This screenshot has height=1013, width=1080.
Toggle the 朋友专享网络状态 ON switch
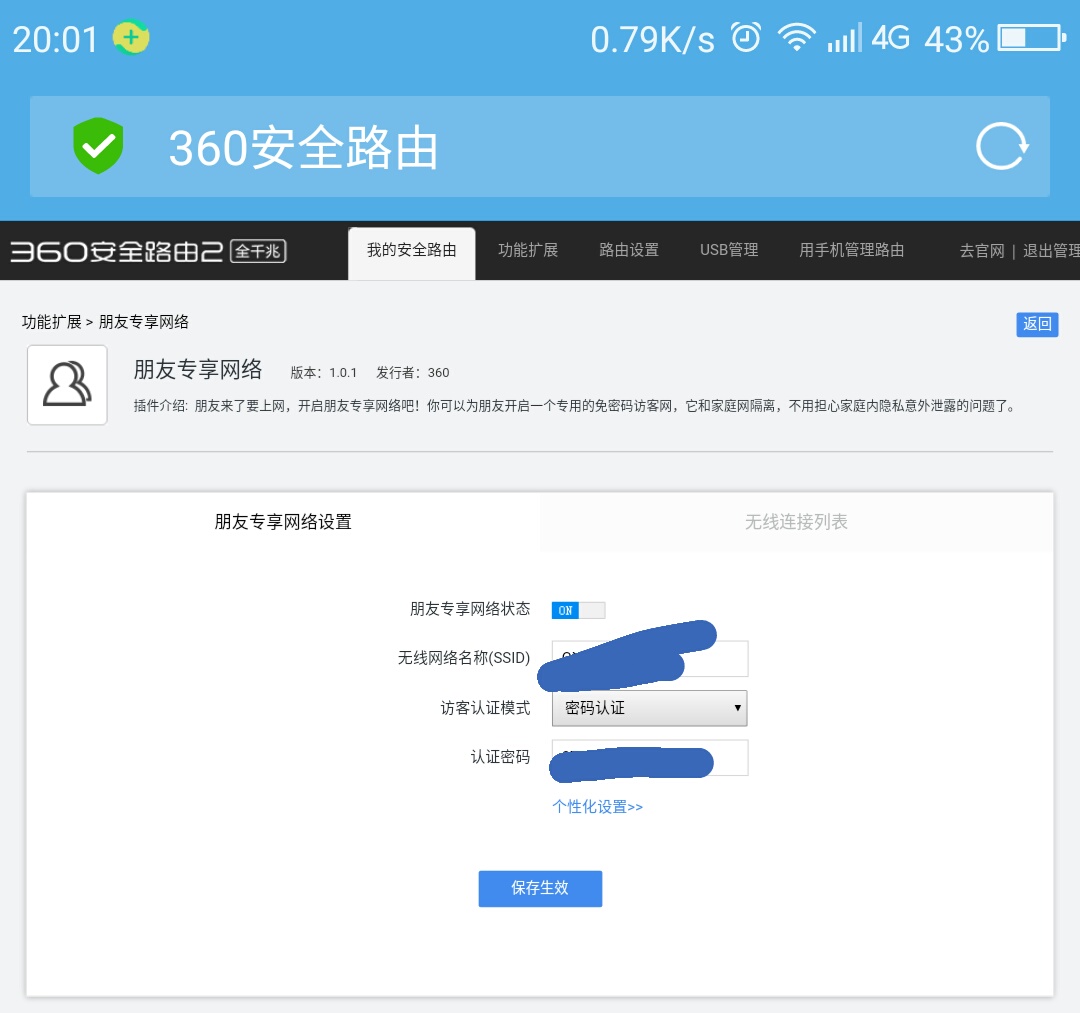coord(578,610)
